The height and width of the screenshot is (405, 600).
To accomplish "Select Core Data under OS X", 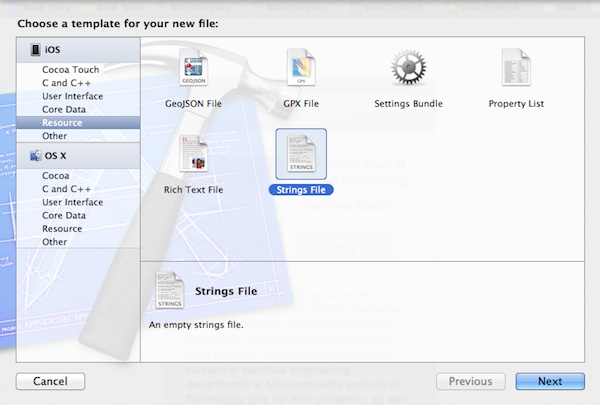I will click(x=64, y=215).
